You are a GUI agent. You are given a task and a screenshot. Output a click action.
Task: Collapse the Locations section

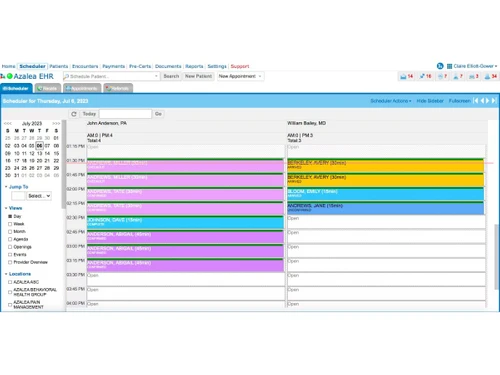6,274
